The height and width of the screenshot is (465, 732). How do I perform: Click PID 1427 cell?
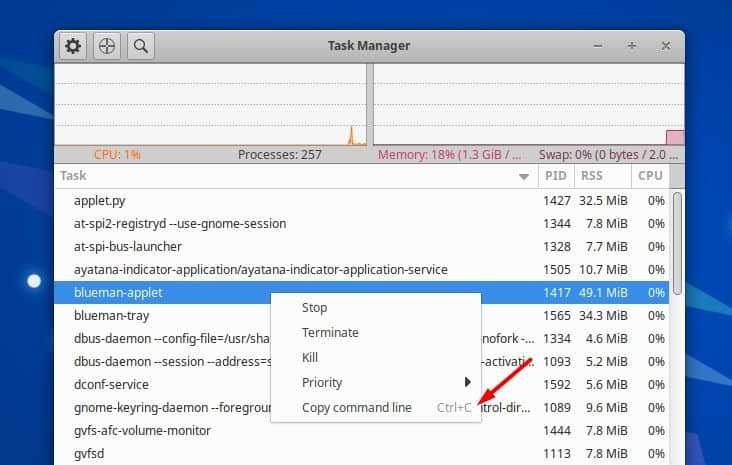(557, 201)
